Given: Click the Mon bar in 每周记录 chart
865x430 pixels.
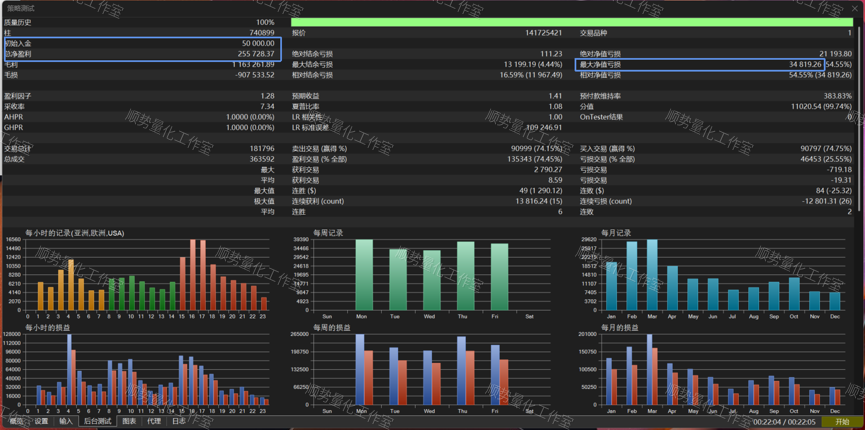Looking at the screenshot, I should (364, 274).
